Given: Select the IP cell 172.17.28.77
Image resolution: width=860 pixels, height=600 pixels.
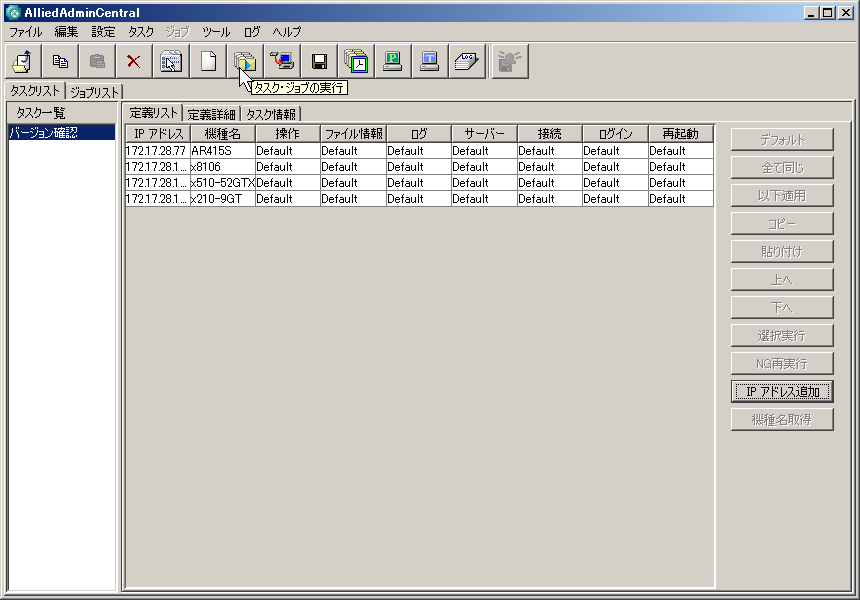Looking at the screenshot, I should coord(158,151).
